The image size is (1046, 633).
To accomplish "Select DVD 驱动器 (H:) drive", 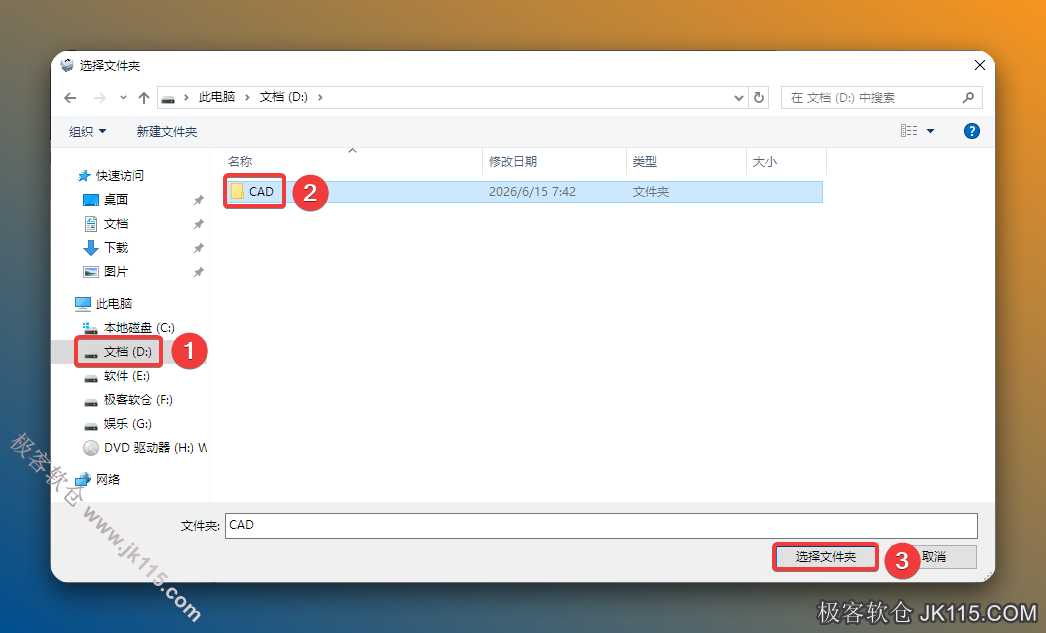I will pyautogui.click(x=155, y=448).
